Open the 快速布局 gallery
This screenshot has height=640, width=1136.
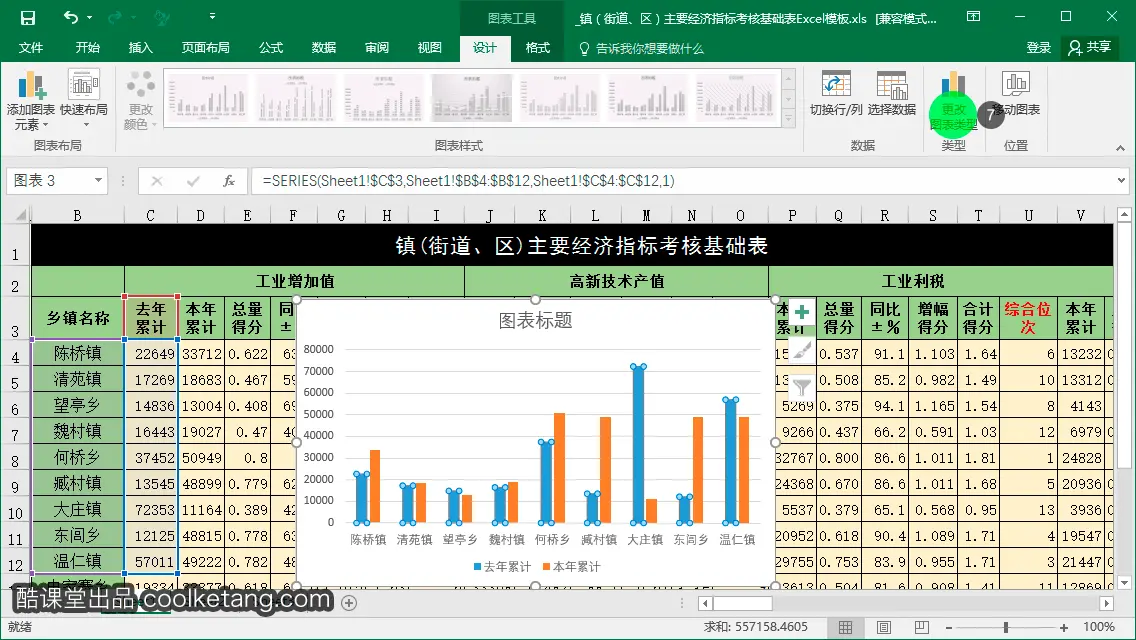[x=84, y=100]
